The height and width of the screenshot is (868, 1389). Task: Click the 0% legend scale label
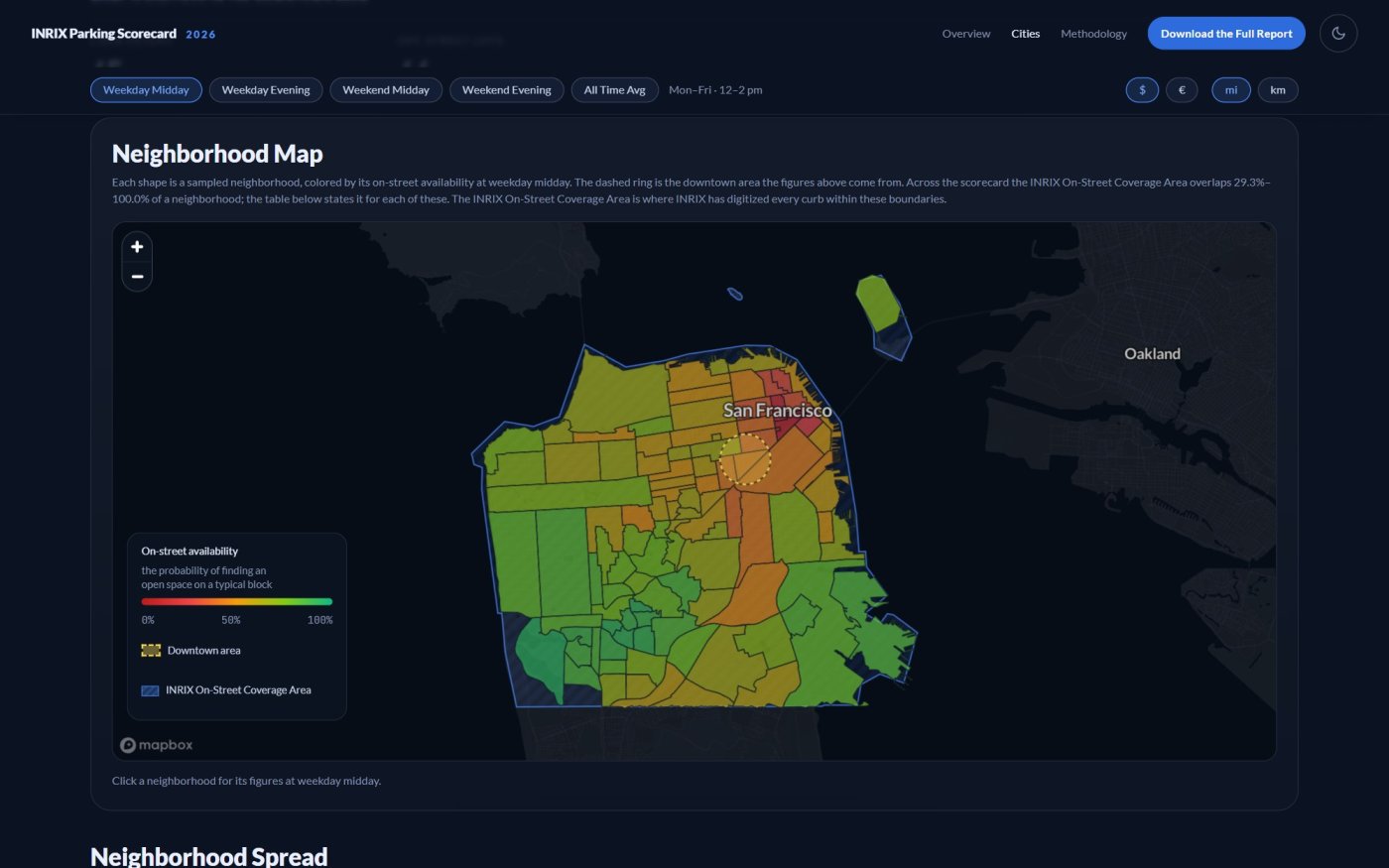click(x=148, y=620)
